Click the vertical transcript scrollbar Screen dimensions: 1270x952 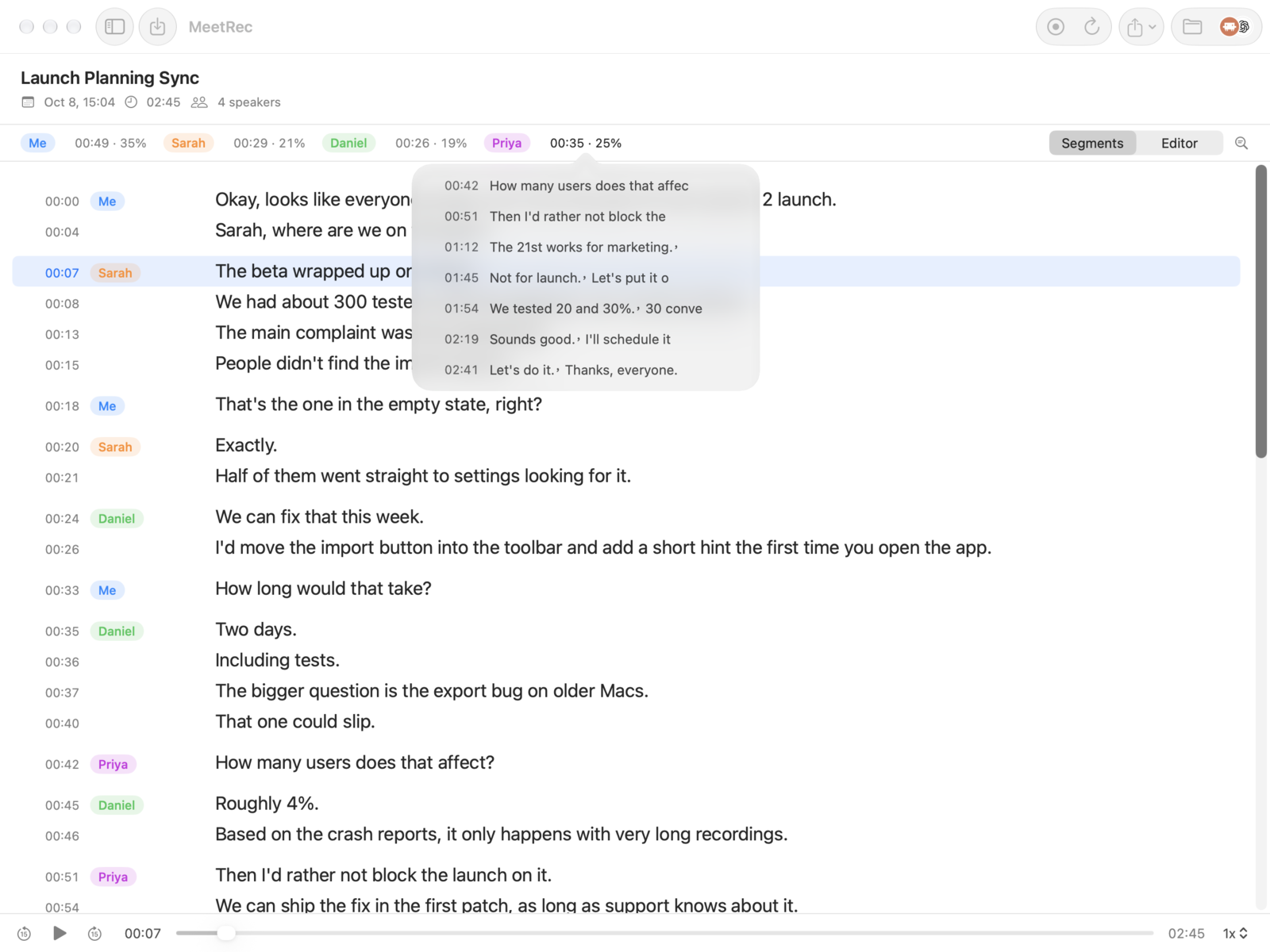pyautogui.click(x=1260, y=312)
